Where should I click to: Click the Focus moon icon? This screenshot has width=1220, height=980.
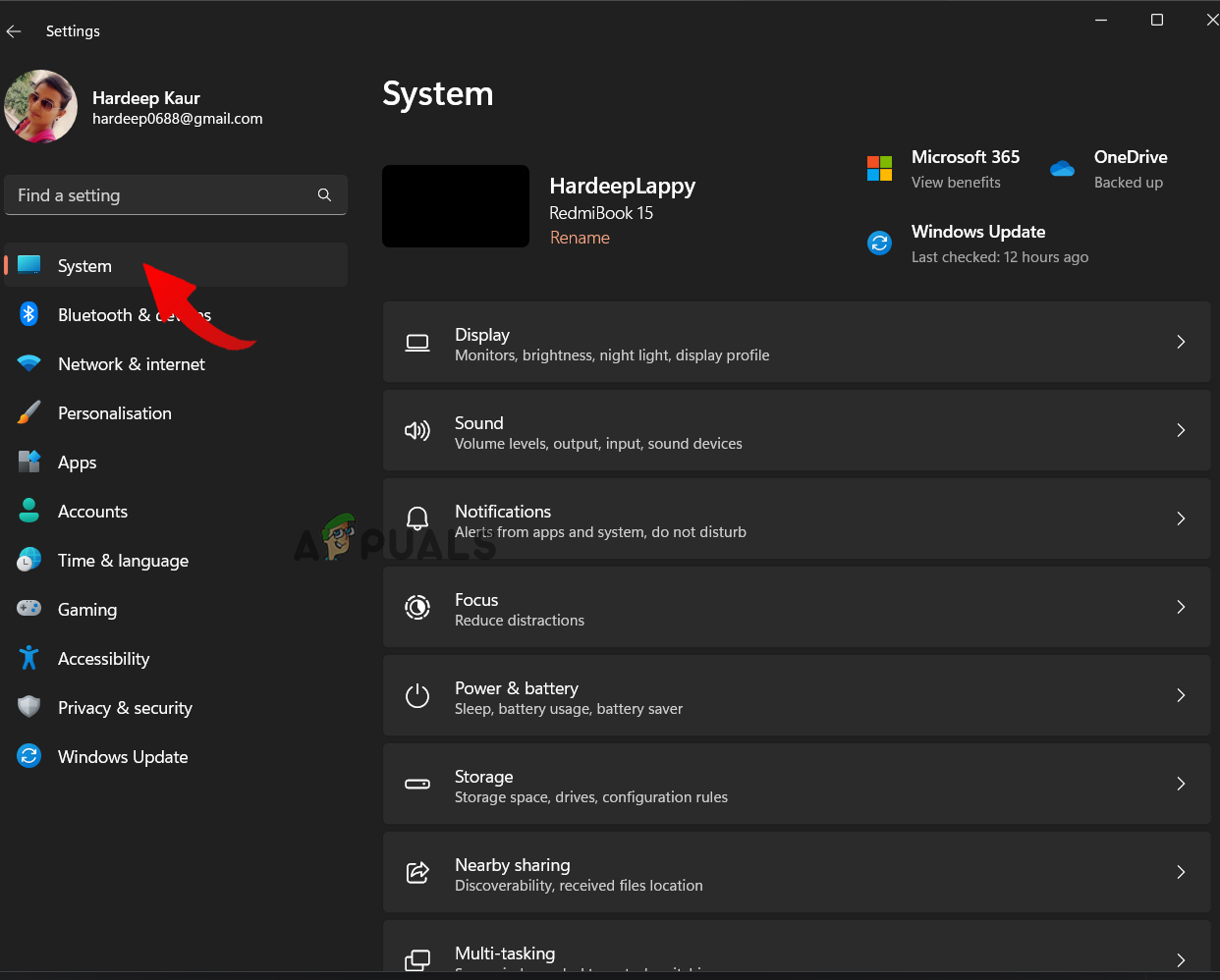click(x=417, y=607)
